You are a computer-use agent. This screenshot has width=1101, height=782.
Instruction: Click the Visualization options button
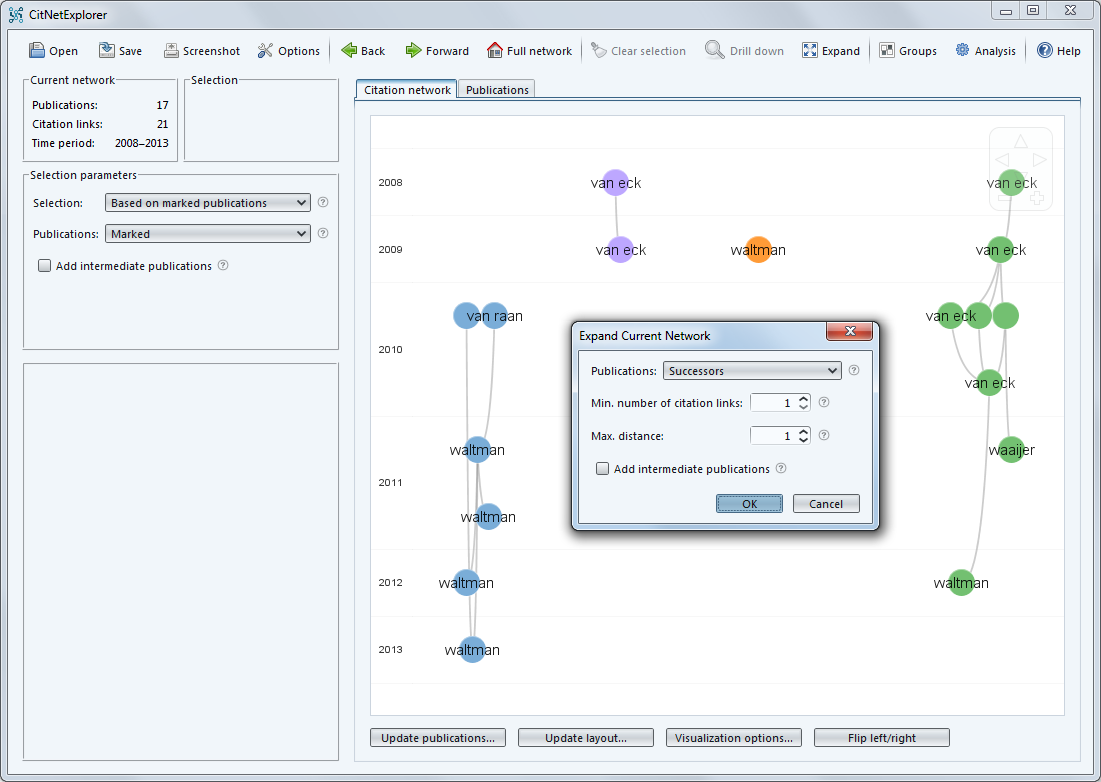click(734, 738)
